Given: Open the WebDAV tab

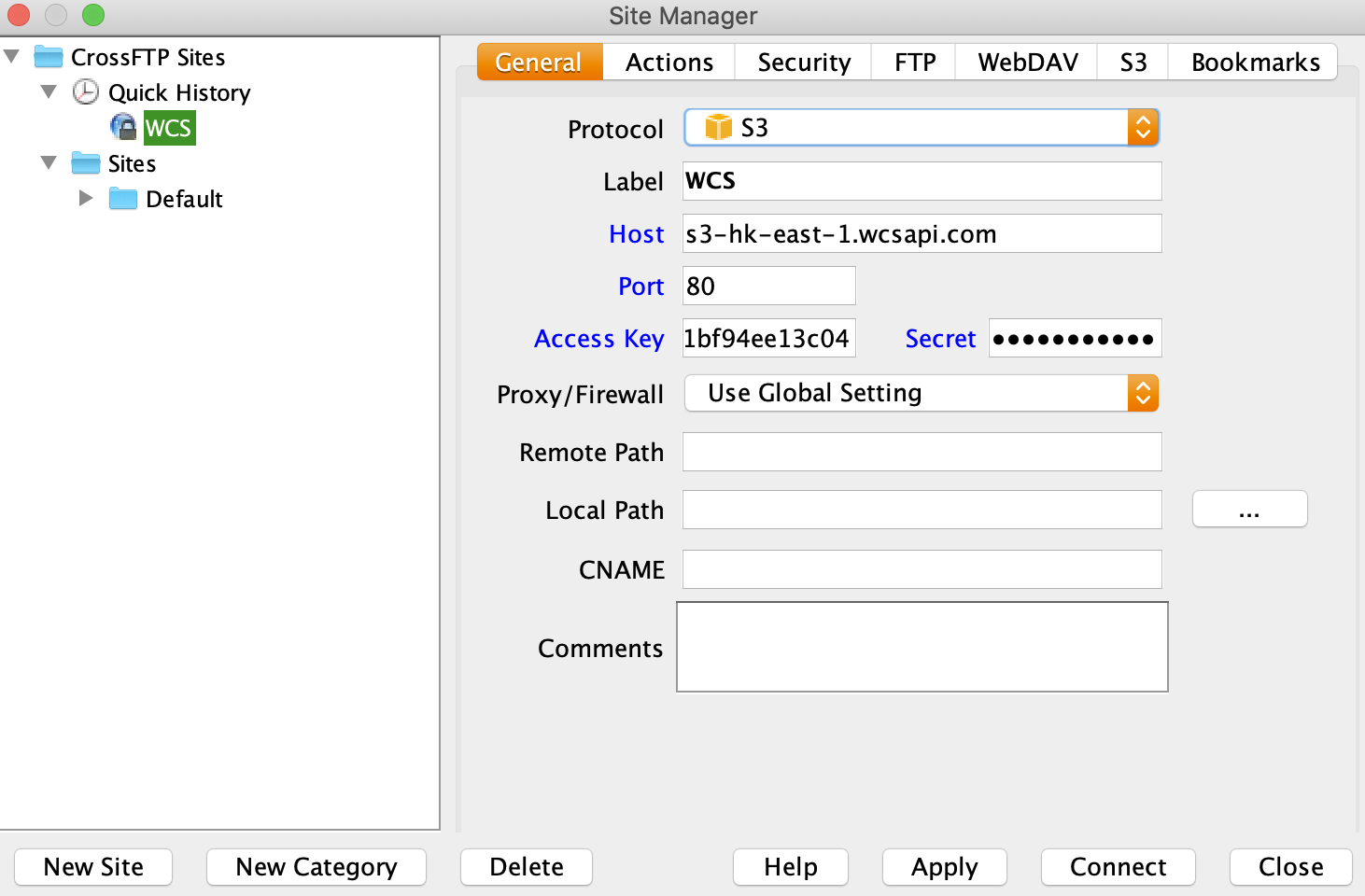Looking at the screenshot, I should coord(1027,63).
